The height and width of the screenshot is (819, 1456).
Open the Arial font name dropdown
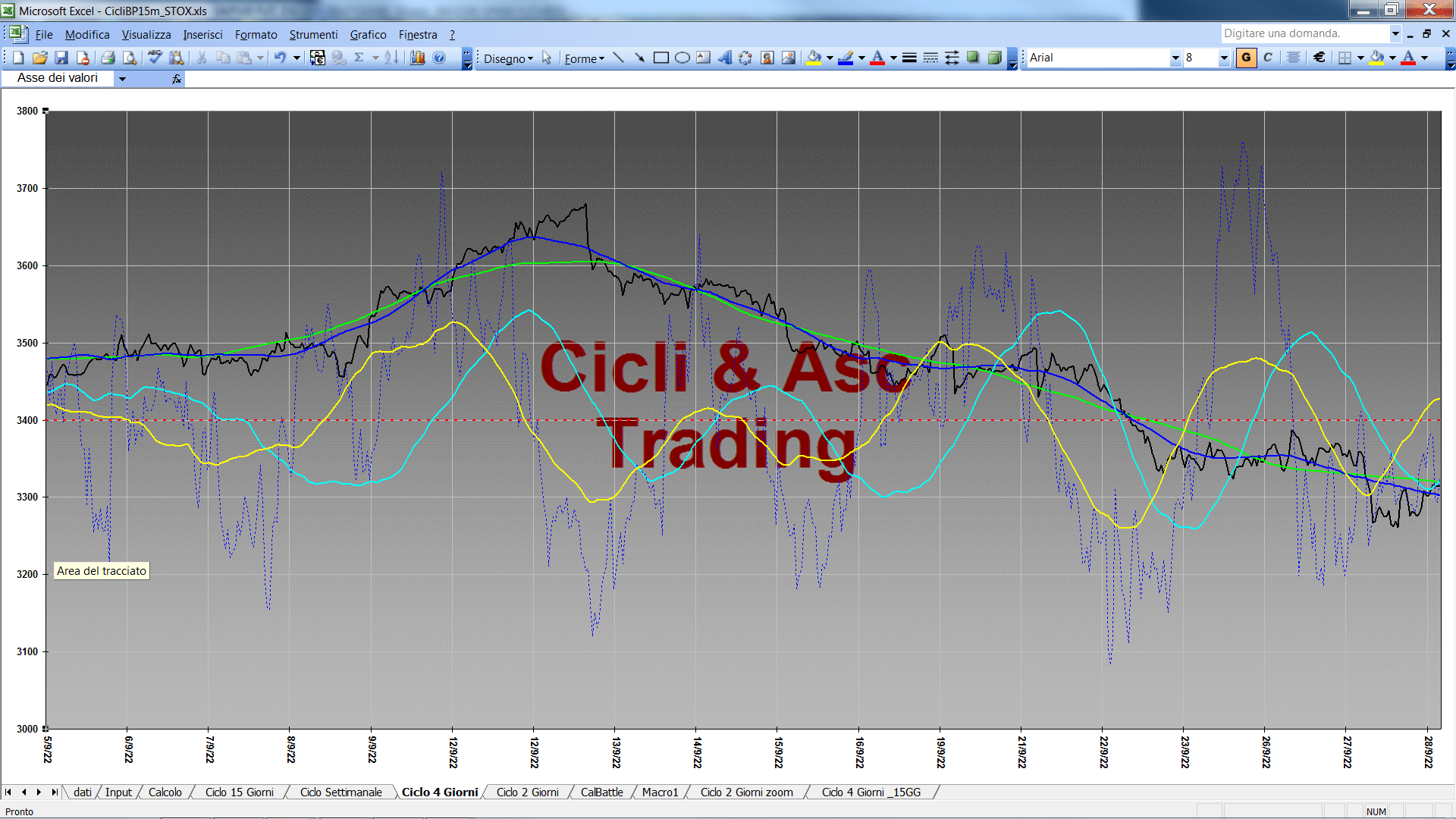(1175, 58)
